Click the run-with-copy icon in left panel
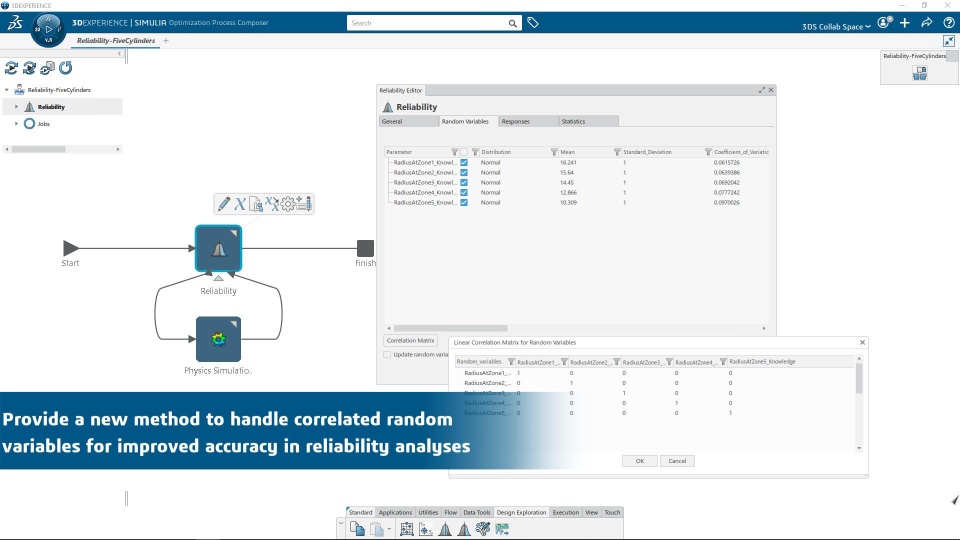Viewport: 960px width, 540px height. (47, 68)
